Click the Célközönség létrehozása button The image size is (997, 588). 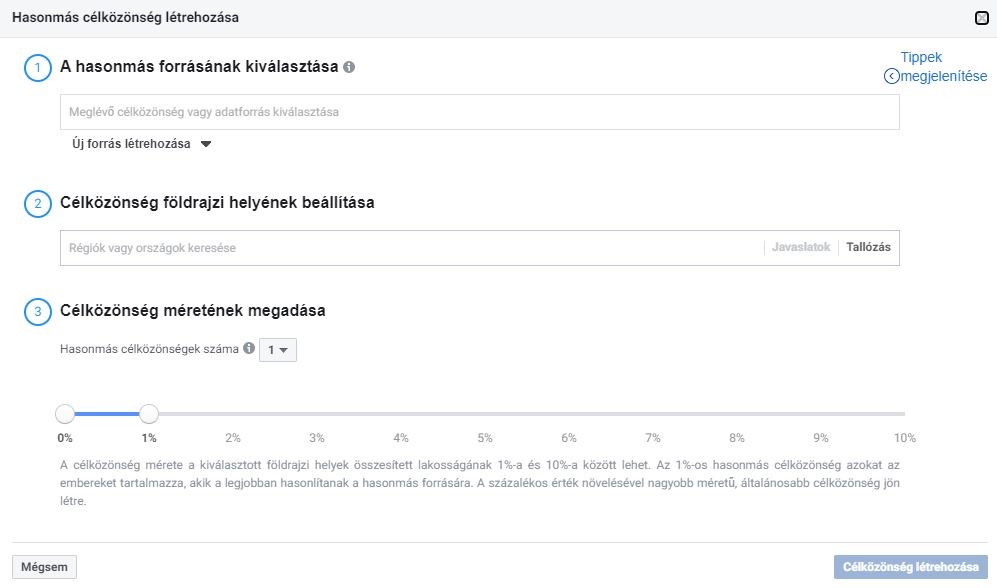911,567
